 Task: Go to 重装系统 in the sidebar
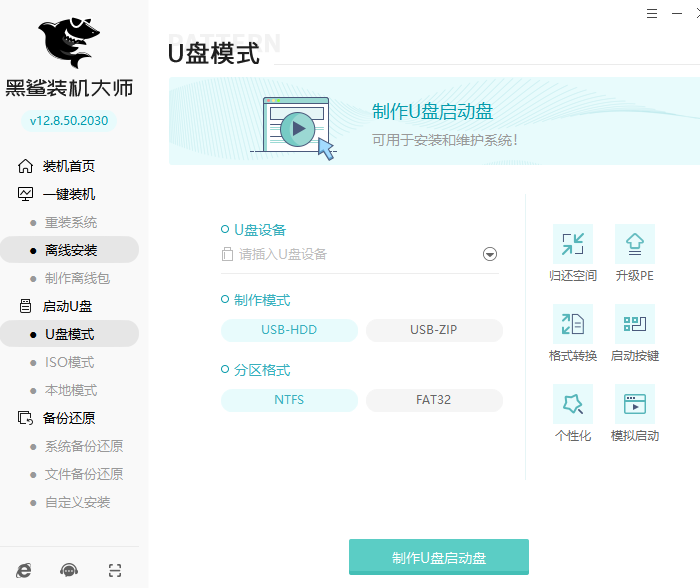pos(71,222)
